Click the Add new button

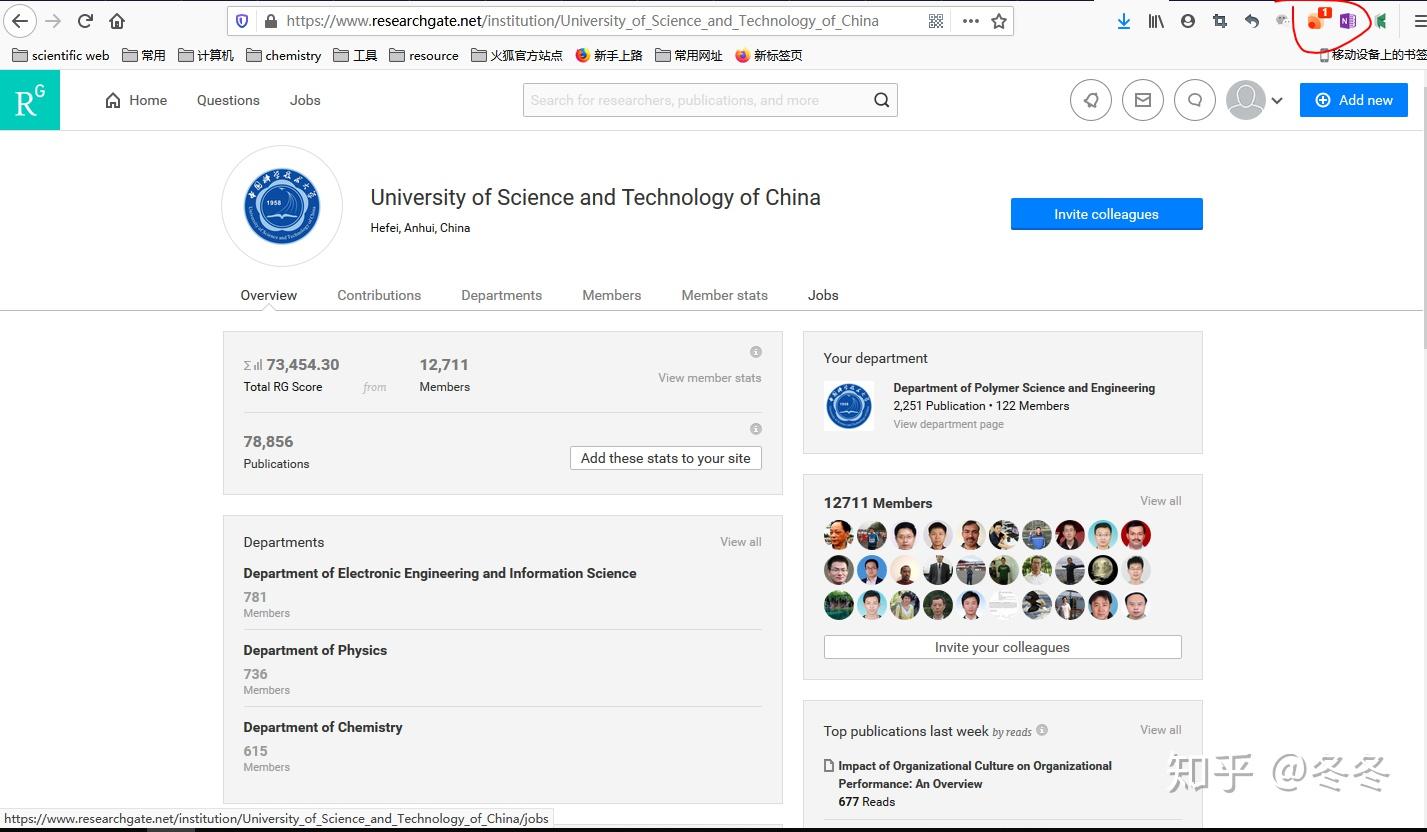tap(1354, 100)
